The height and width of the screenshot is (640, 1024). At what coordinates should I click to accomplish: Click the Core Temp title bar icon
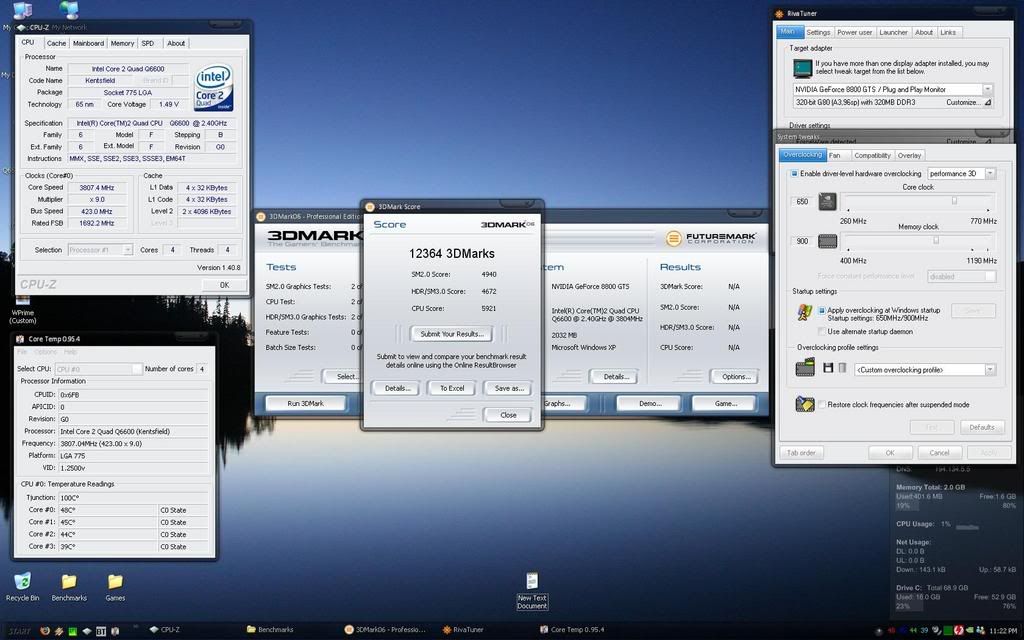coord(20,339)
